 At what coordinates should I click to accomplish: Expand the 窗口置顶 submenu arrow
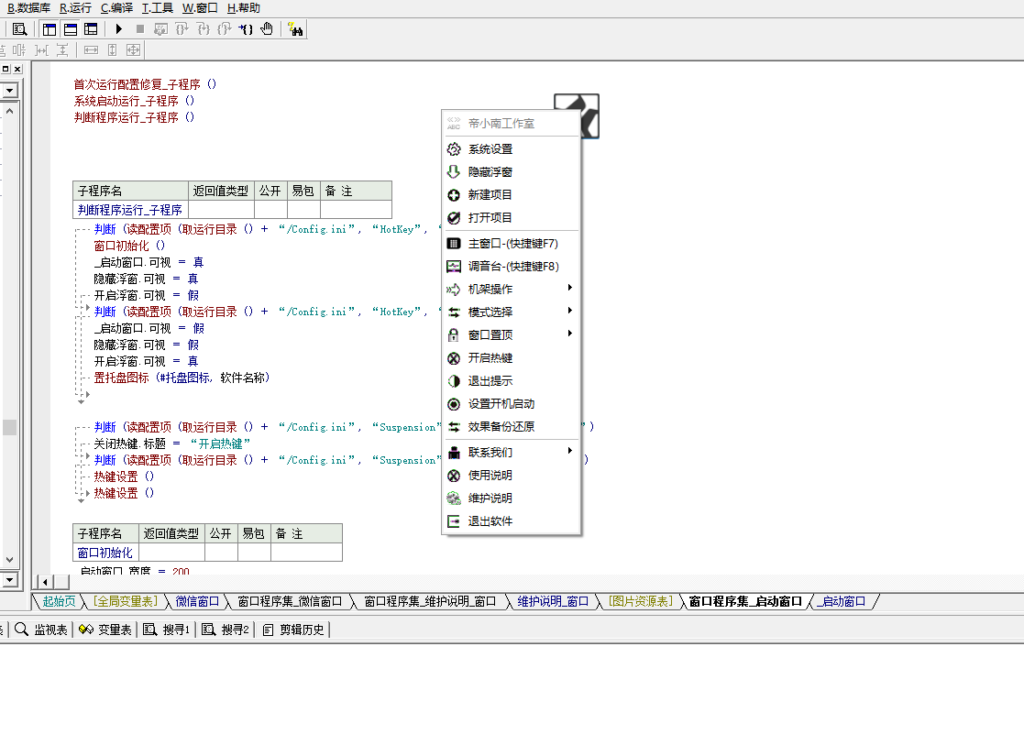(570, 334)
